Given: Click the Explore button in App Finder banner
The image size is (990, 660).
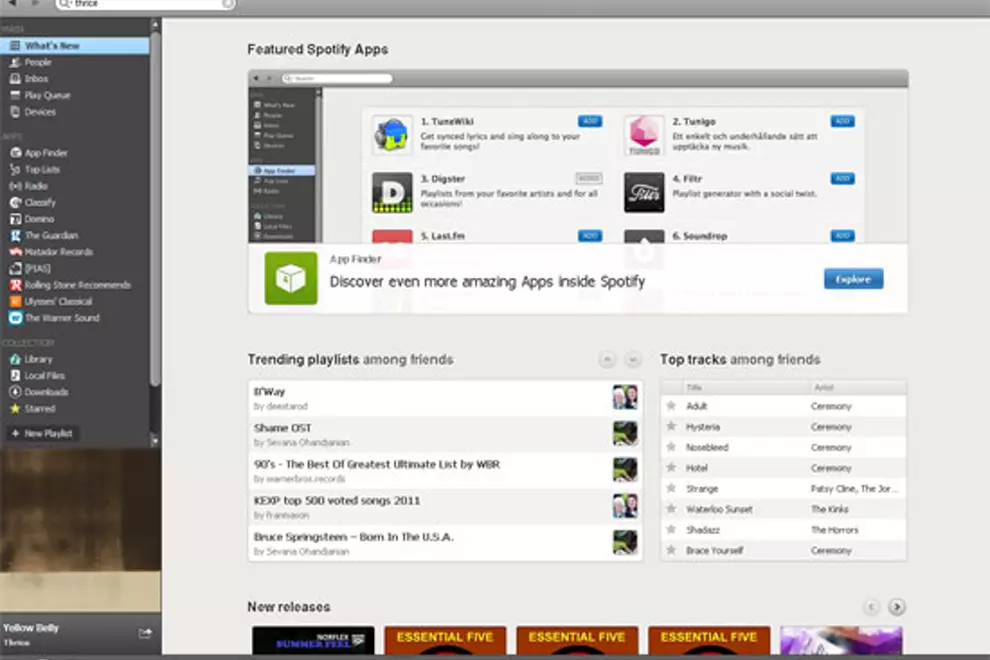Looking at the screenshot, I should pos(853,279).
